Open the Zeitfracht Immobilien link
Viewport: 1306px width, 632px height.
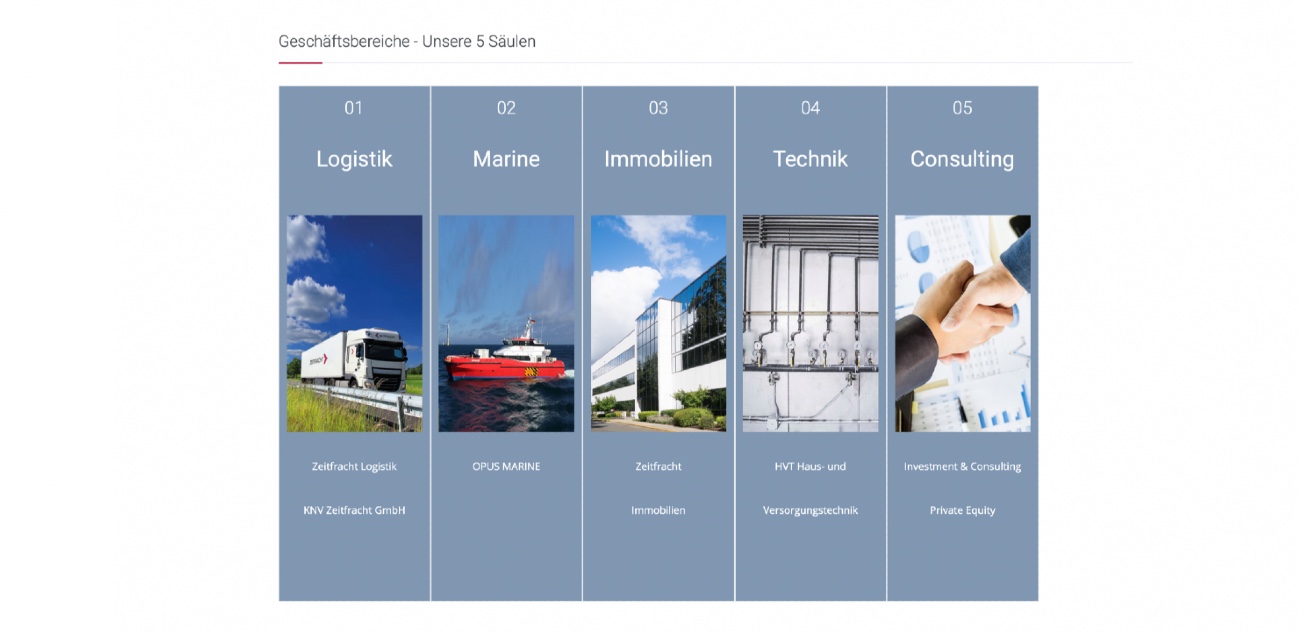658,488
